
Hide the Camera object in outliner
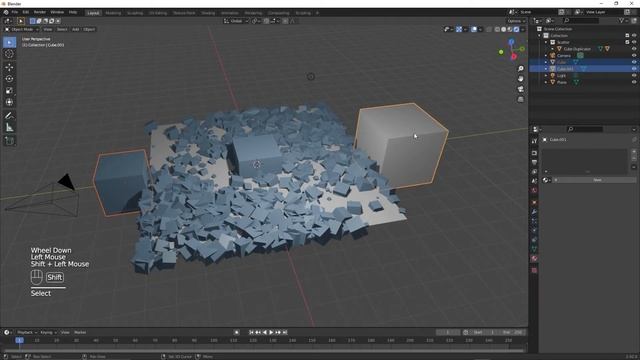(634, 56)
